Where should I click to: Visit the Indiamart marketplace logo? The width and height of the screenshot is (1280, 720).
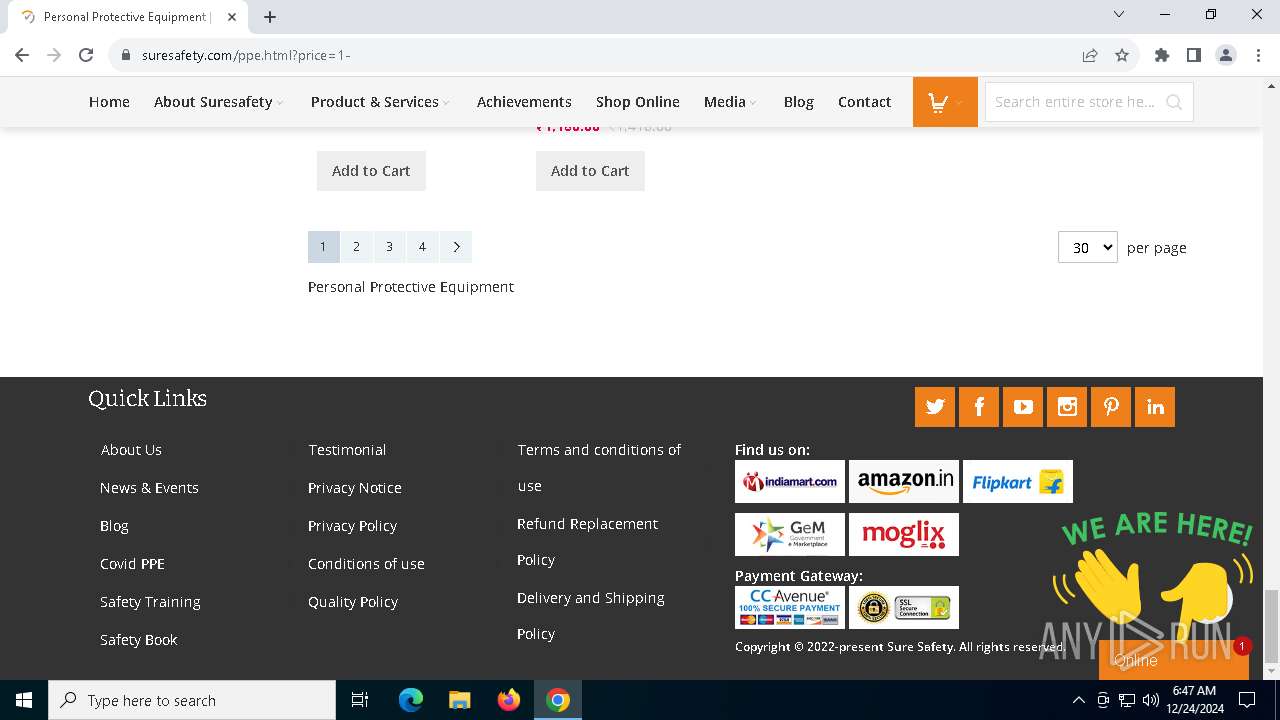(790, 481)
